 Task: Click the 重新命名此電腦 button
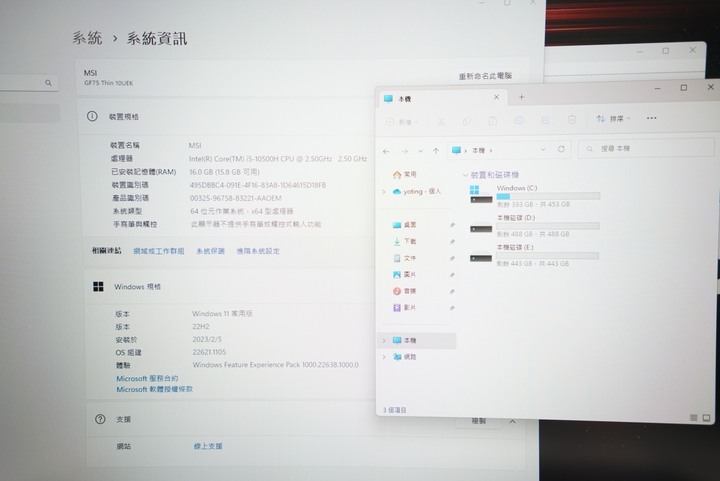[485, 76]
